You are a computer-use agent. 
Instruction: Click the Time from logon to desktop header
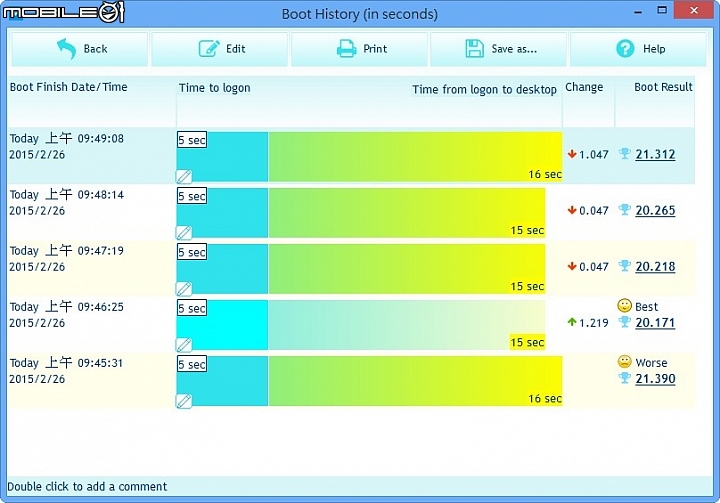tap(484, 89)
